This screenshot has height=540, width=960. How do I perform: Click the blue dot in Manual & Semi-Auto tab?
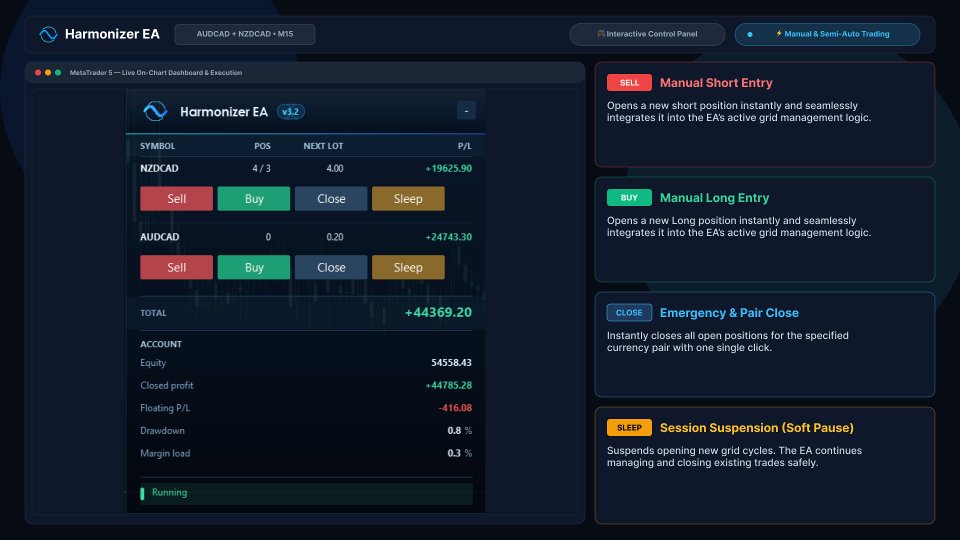point(750,34)
